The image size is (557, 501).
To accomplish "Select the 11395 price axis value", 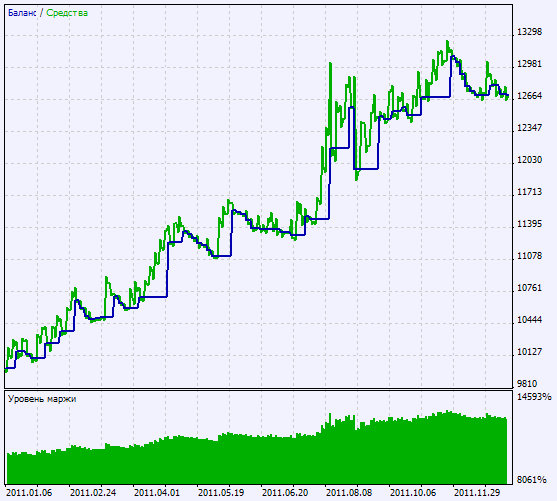I will tap(529, 224).
